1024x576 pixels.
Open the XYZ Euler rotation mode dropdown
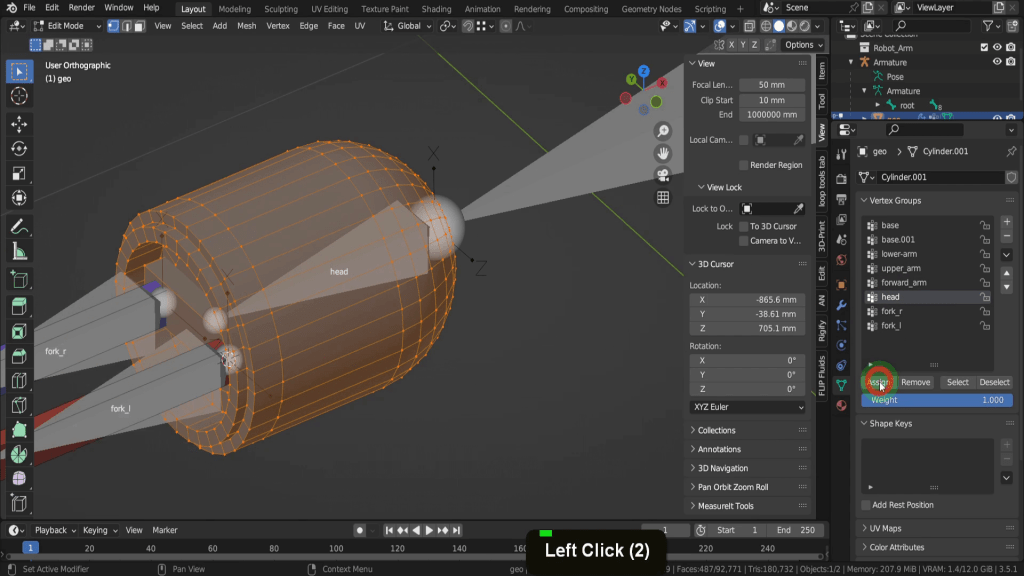[x=747, y=408]
